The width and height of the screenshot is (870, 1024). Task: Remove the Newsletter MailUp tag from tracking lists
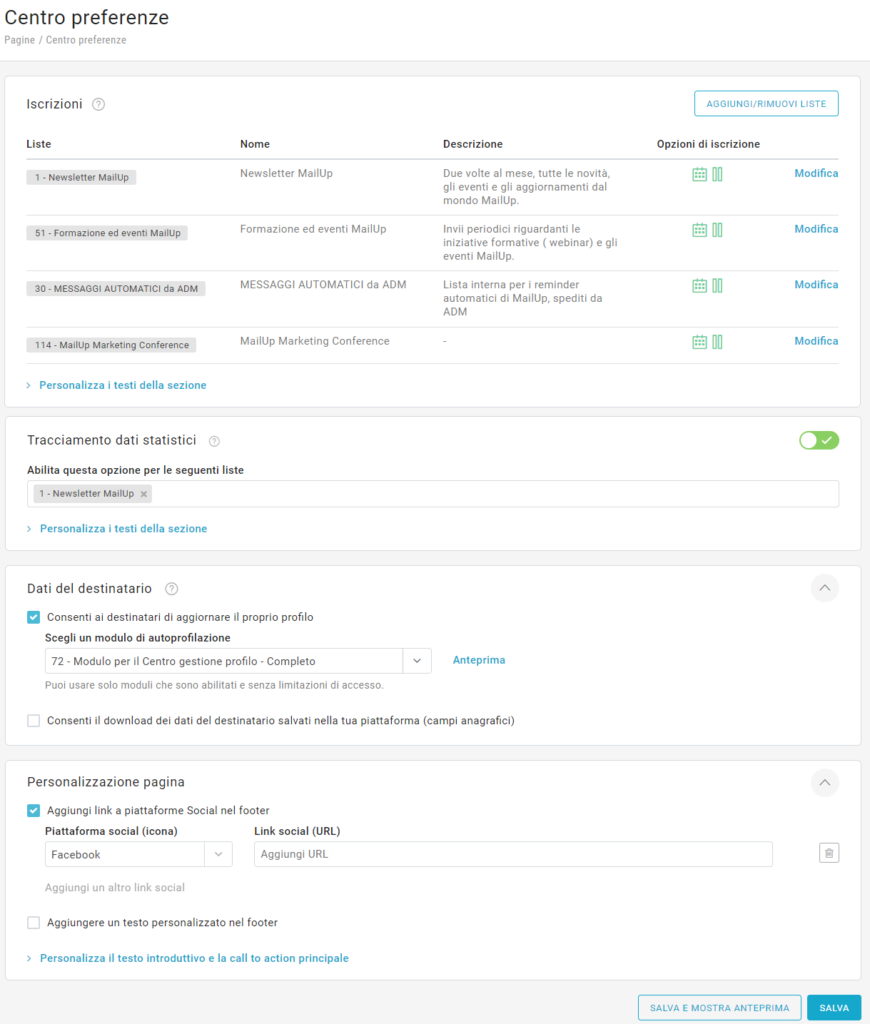point(144,494)
